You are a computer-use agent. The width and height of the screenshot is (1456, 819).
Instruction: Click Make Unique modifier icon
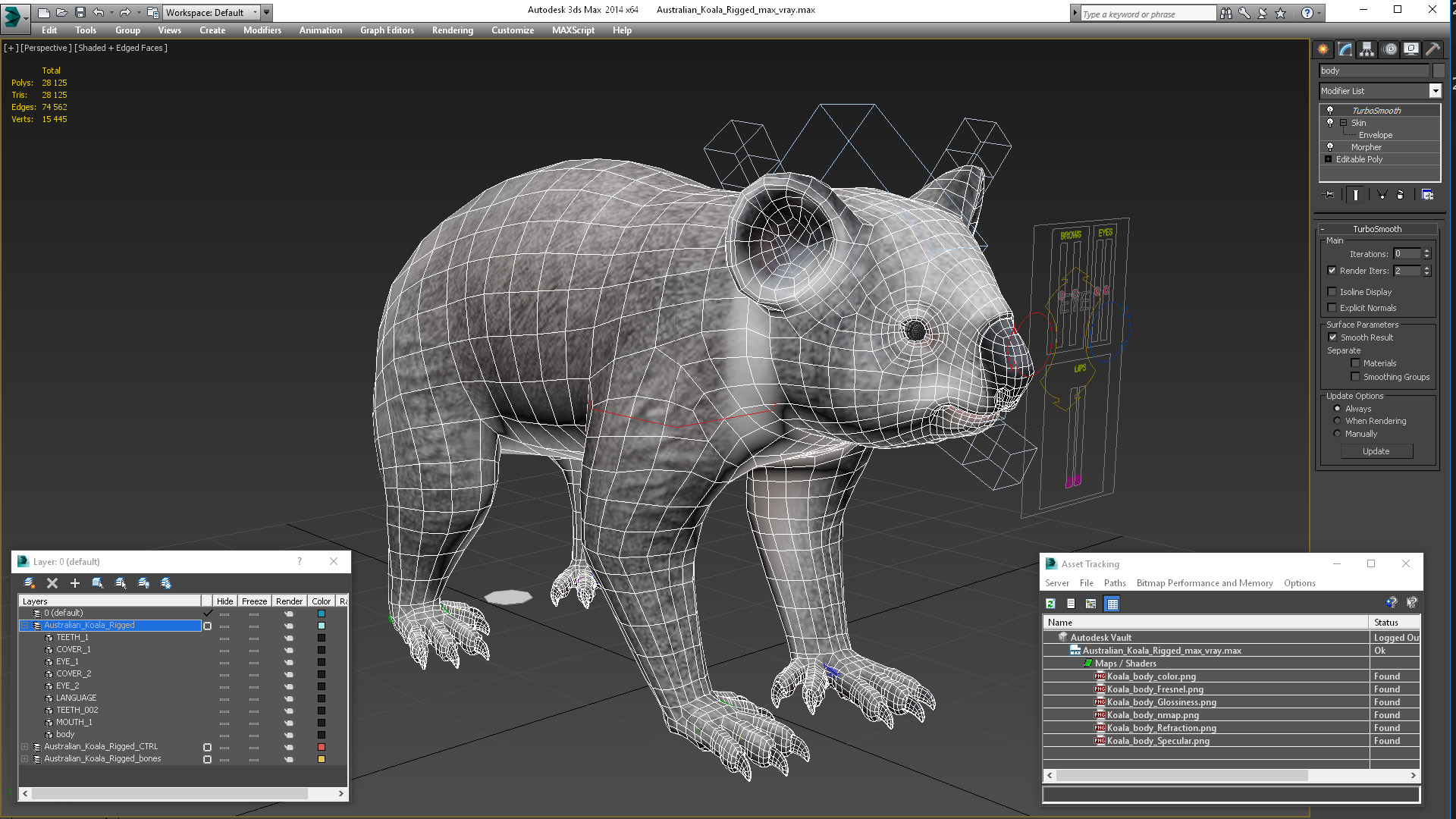pos(1382,195)
